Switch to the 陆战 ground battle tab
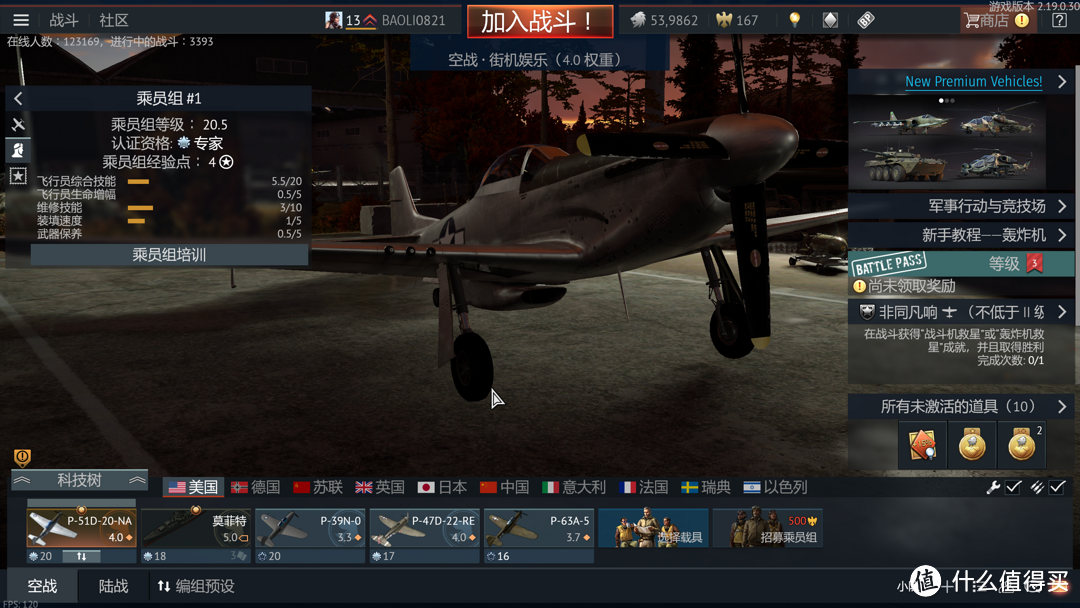The height and width of the screenshot is (608, 1080). 114,586
